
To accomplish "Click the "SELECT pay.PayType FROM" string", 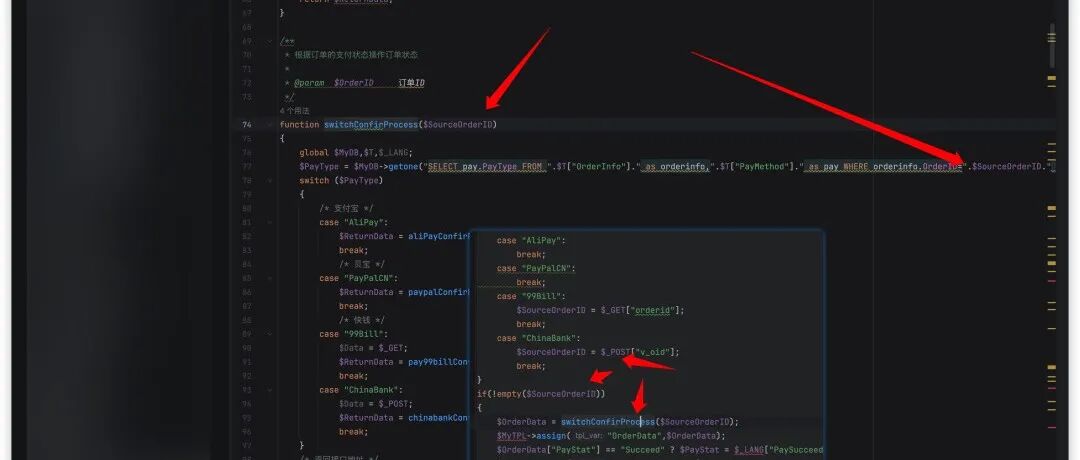I will [486, 167].
